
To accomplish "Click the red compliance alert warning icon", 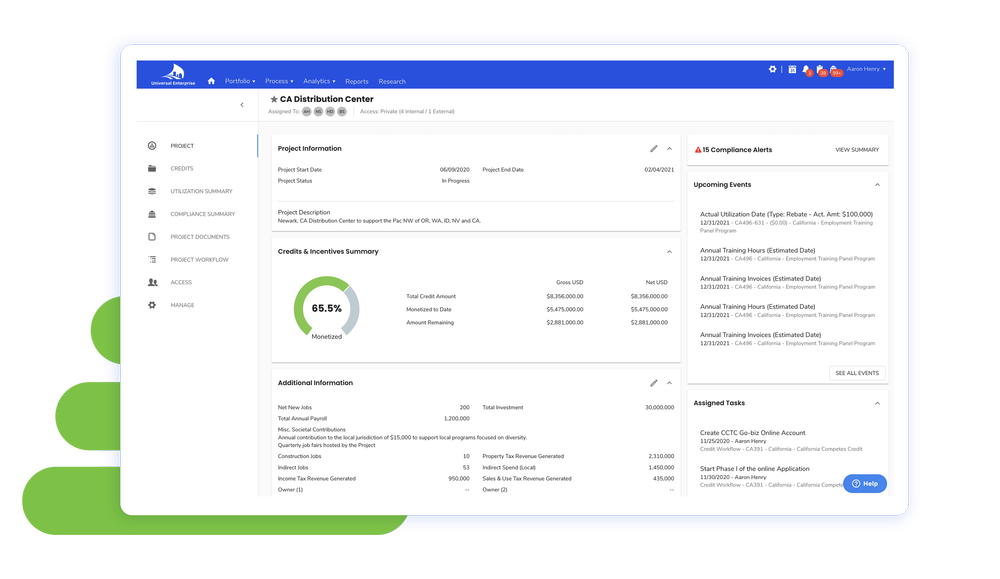I will [x=698, y=150].
